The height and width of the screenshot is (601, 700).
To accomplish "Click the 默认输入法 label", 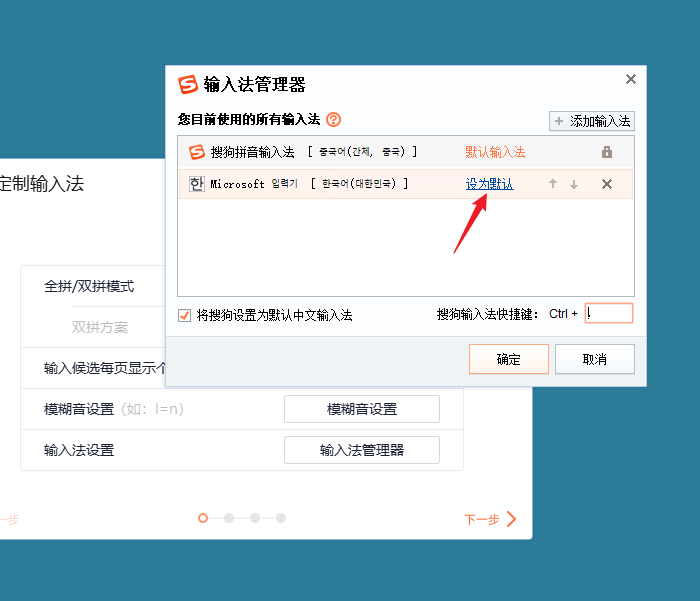I will pos(495,152).
